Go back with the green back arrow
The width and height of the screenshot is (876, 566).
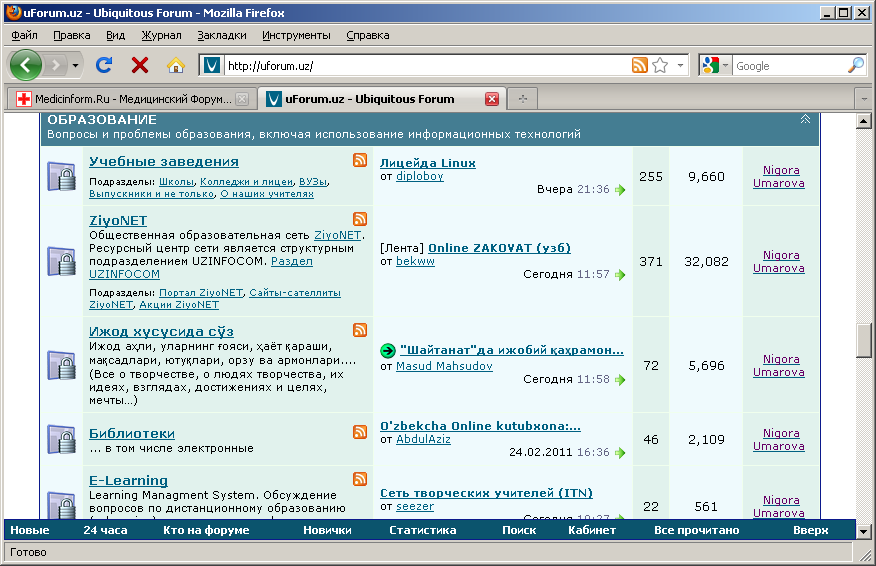25,65
